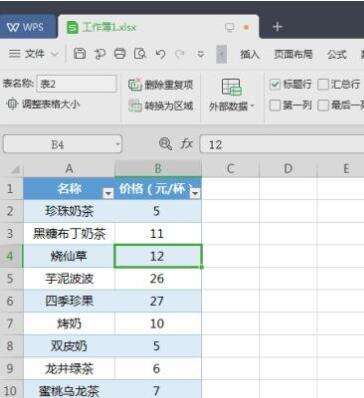Click the Save icon in toolbar
Screen dimensions: 364x398
(80, 54)
